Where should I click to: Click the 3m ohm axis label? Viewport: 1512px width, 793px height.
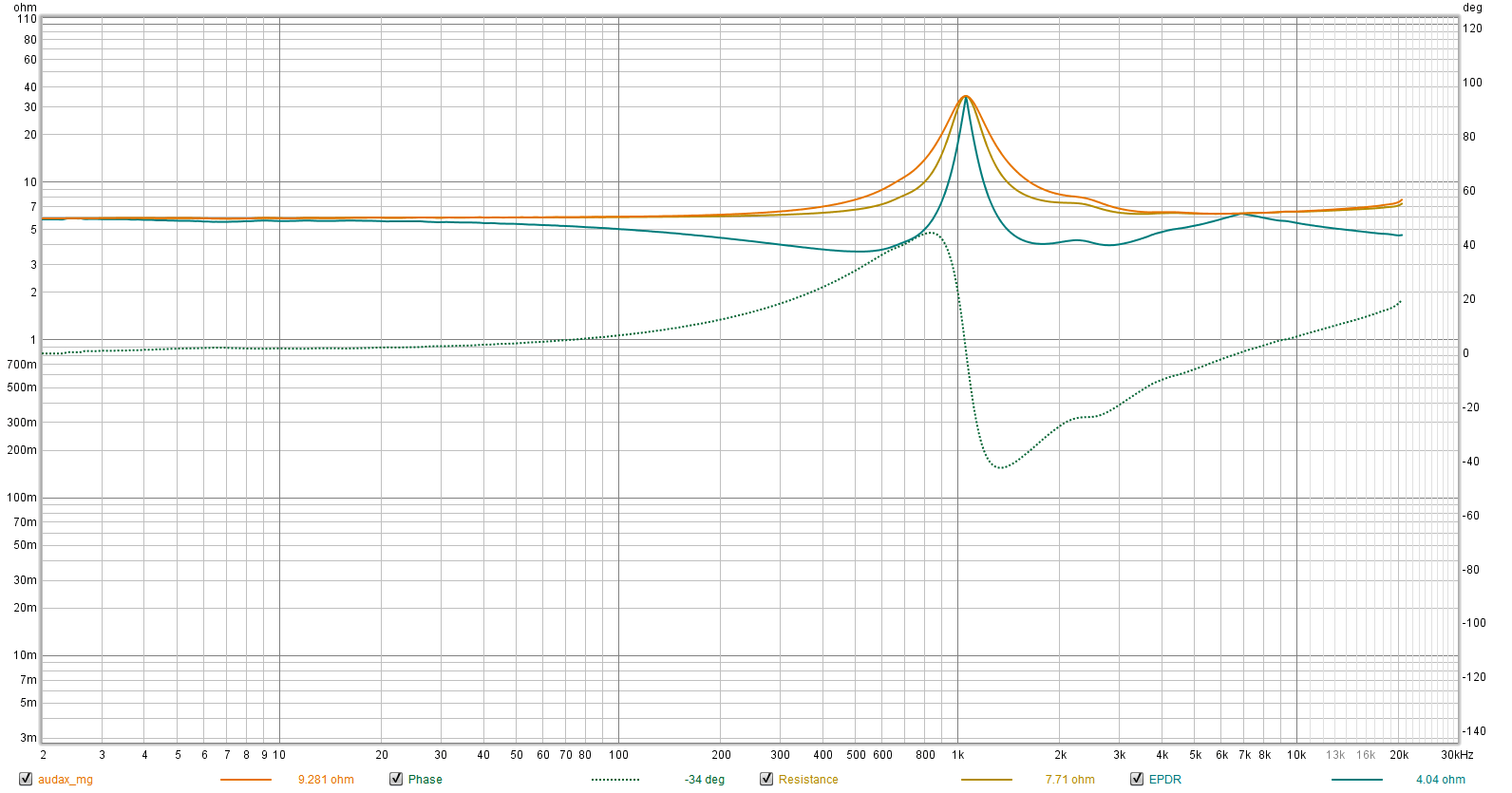pyautogui.click(x=28, y=738)
